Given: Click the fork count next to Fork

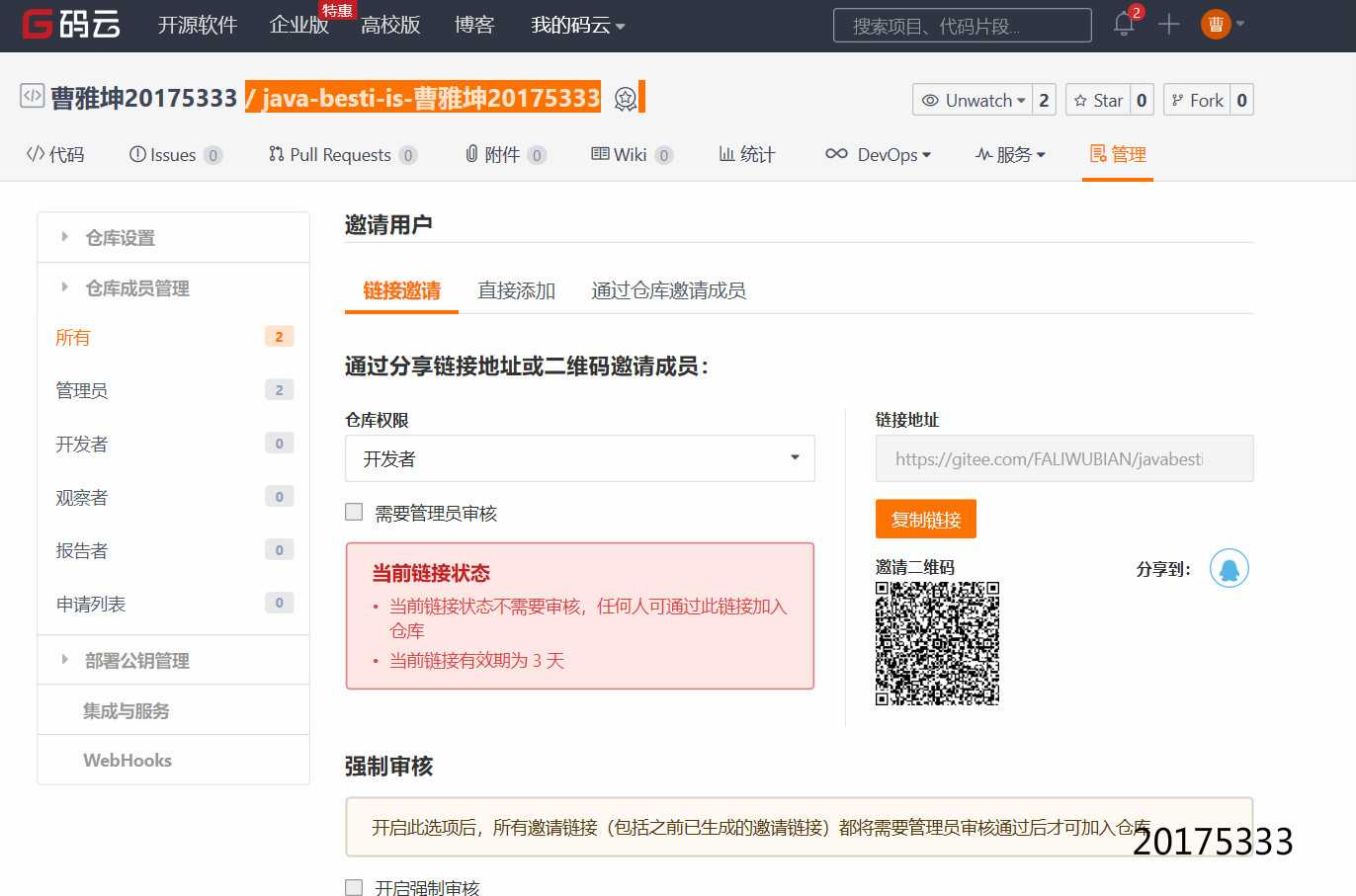Looking at the screenshot, I should coord(1241,100).
